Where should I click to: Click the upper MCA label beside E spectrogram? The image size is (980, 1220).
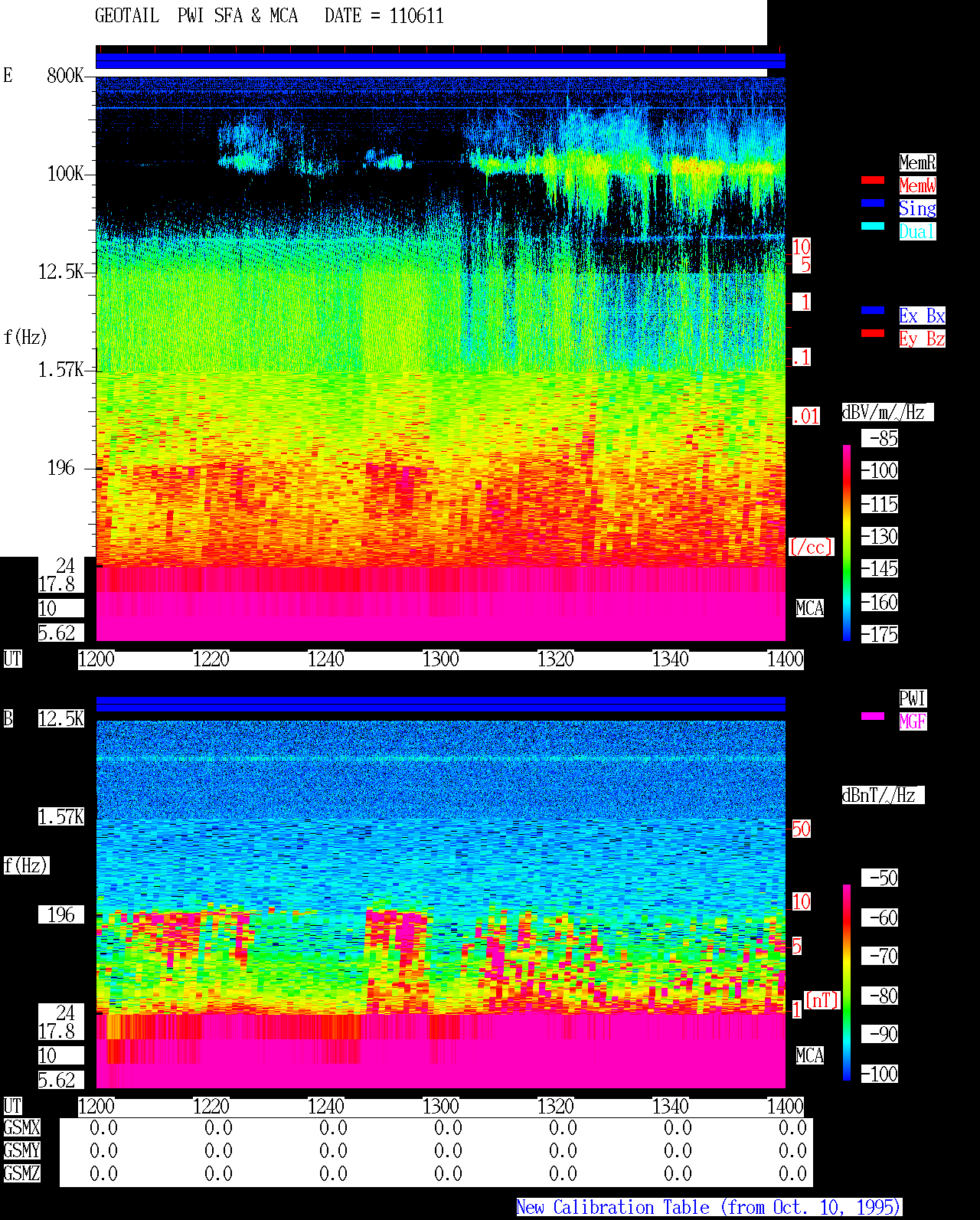coord(810,609)
